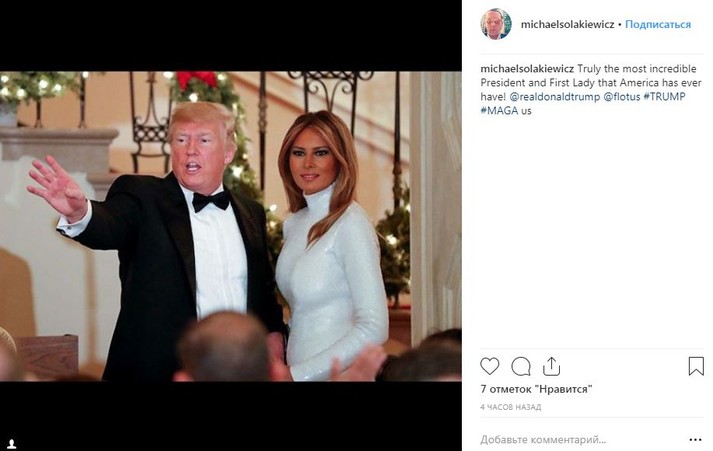Click the 4 часов назад timestamp
The height and width of the screenshot is (451, 713).
[510, 408]
